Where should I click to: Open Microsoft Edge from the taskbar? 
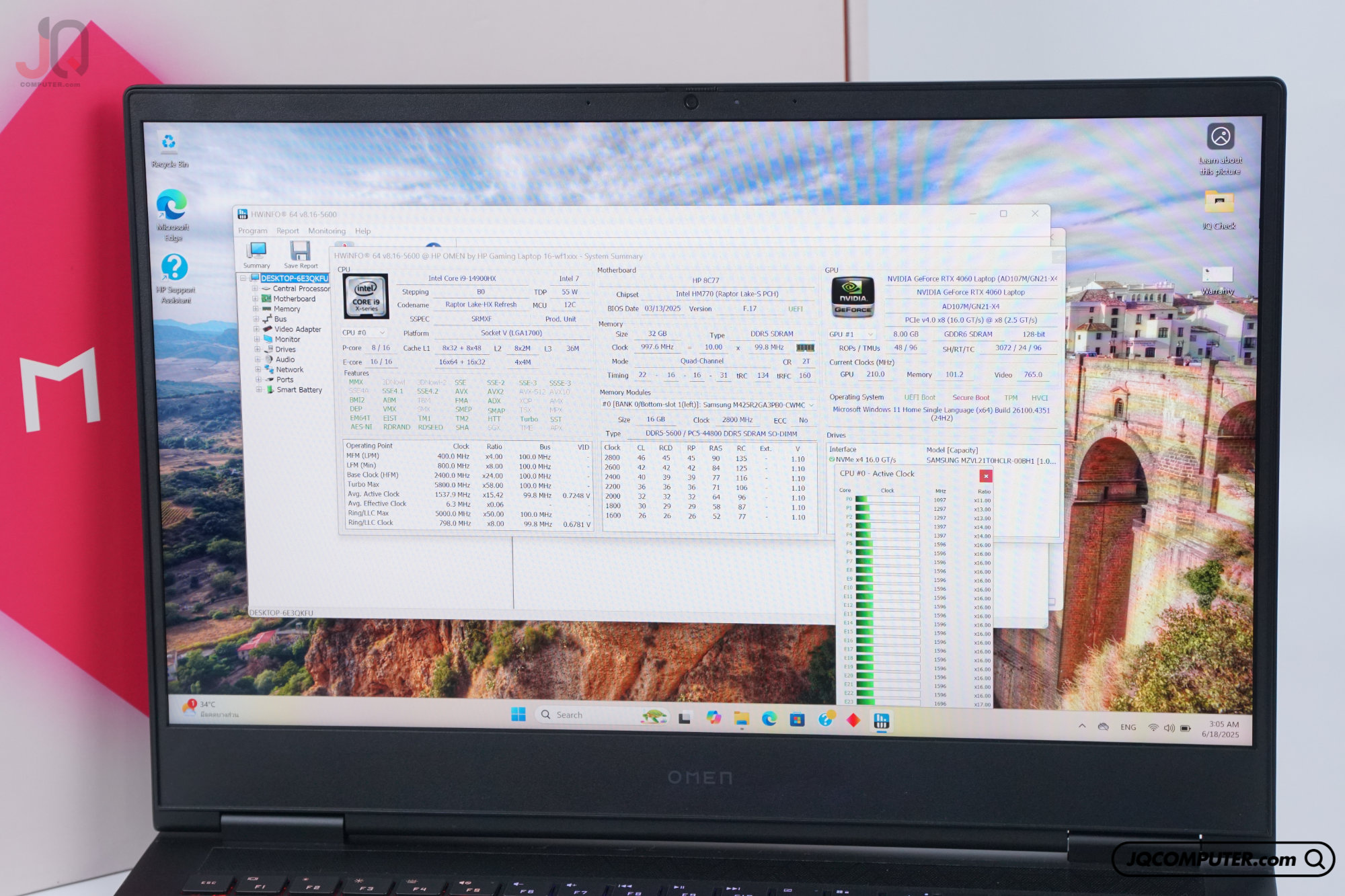pyautogui.click(x=769, y=719)
